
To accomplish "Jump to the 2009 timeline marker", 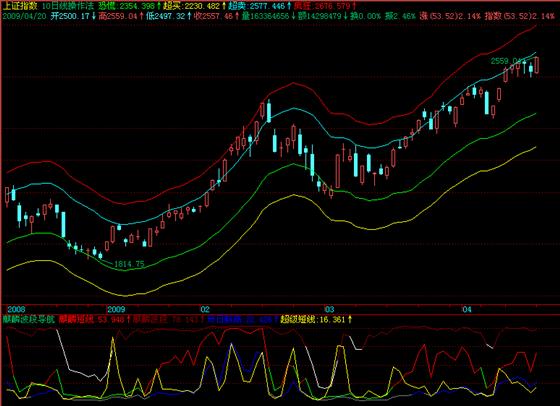I will [x=116, y=309].
